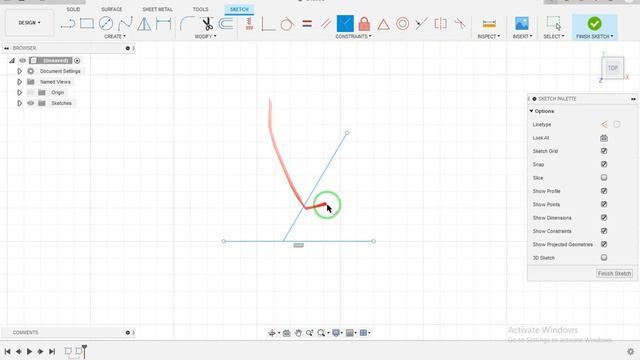Screen dimensions: 640x360
Task: Open the CONSTRAINTS dropdown menu
Action: [353, 36]
